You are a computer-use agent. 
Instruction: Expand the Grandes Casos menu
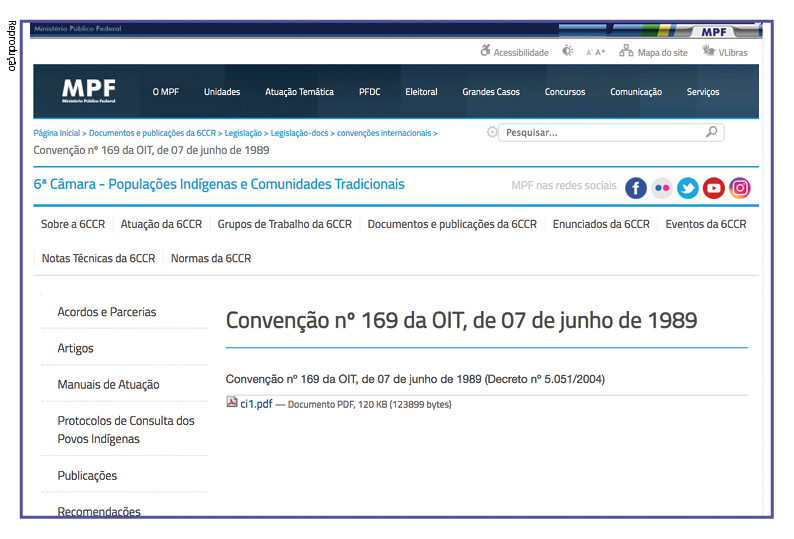tap(491, 92)
